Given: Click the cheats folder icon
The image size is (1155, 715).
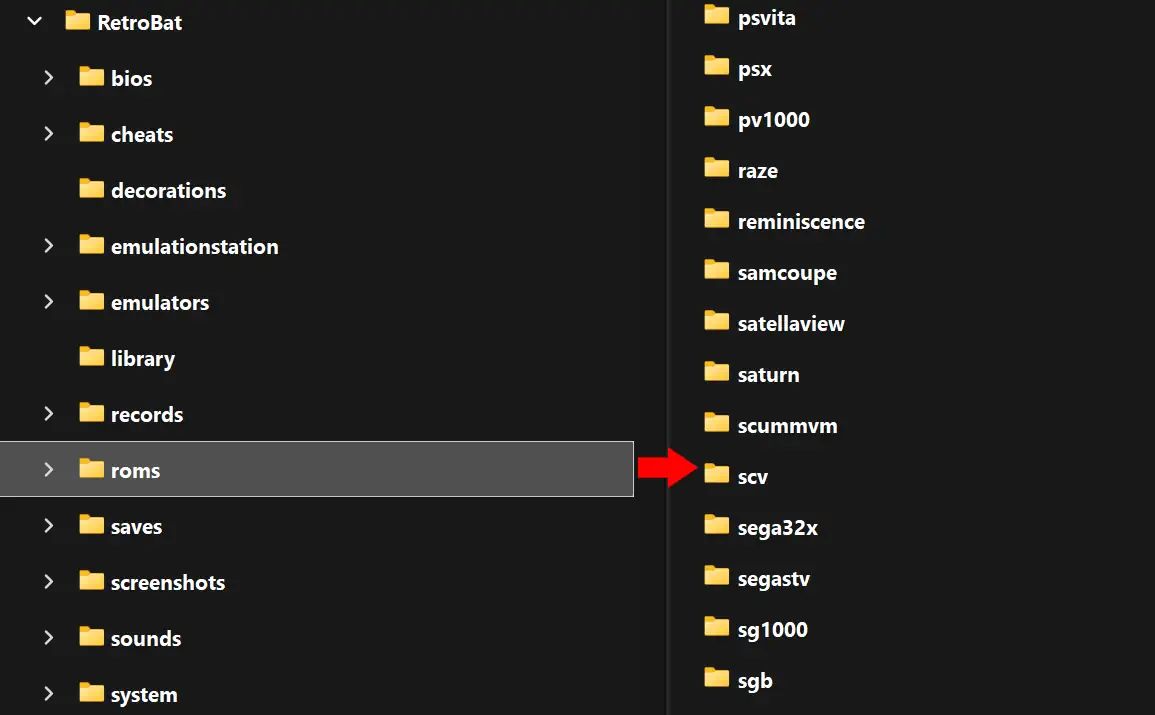Looking at the screenshot, I should click(x=91, y=133).
